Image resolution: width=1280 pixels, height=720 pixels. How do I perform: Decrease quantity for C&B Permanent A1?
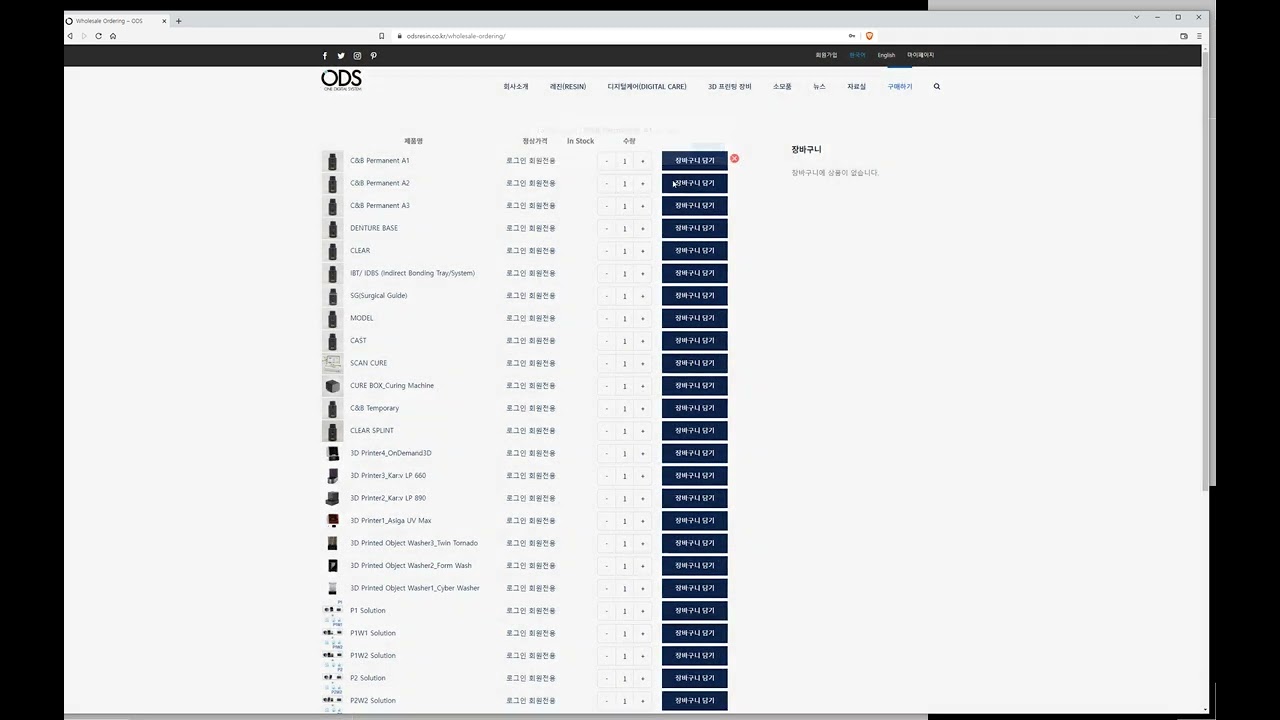[607, 161]
